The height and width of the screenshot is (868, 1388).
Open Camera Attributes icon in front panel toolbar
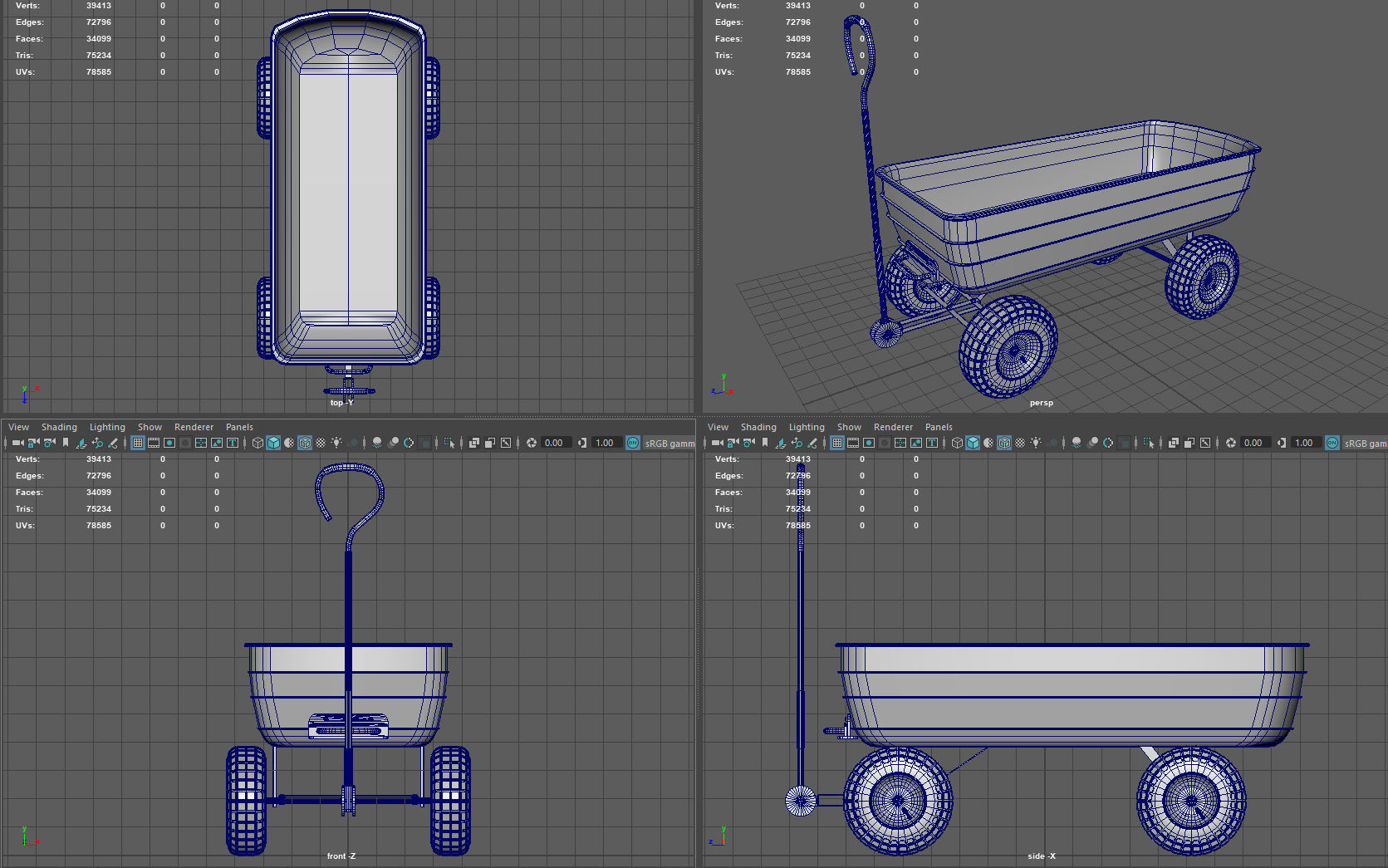click(49, 443)
